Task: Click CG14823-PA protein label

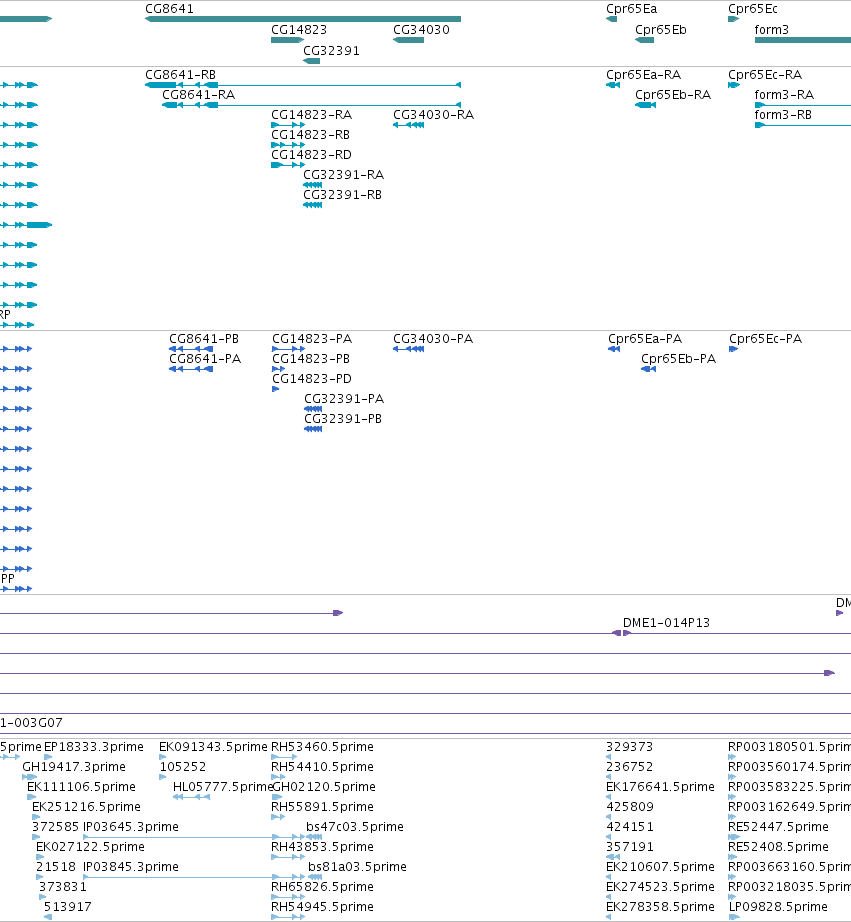Action: pyautogui.click(x=312, y=339)
